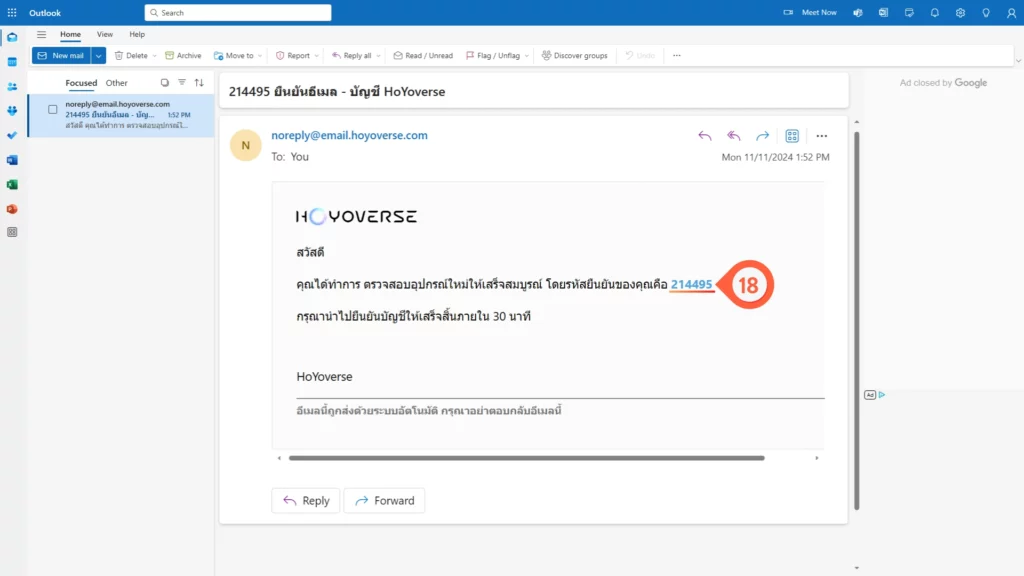Open the Settings gear icon
Image resolution: width=1024 pixels, height=576 pixels.
960,12
